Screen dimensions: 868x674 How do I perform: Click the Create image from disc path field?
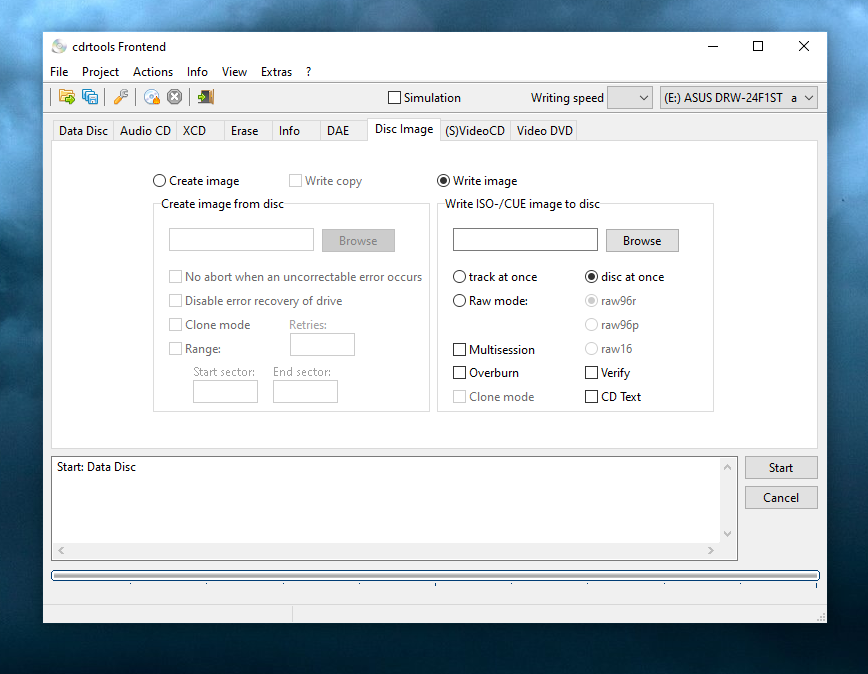[241, 240]
